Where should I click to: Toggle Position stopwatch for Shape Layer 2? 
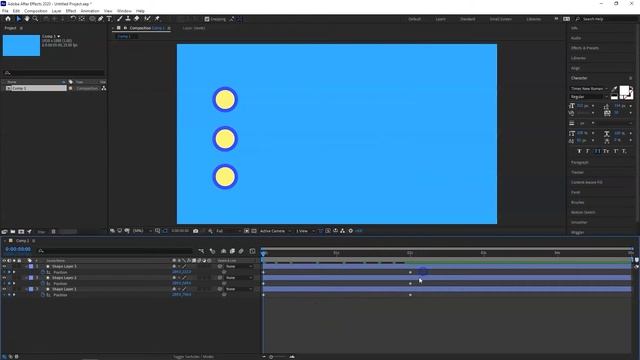click(43, 283)
